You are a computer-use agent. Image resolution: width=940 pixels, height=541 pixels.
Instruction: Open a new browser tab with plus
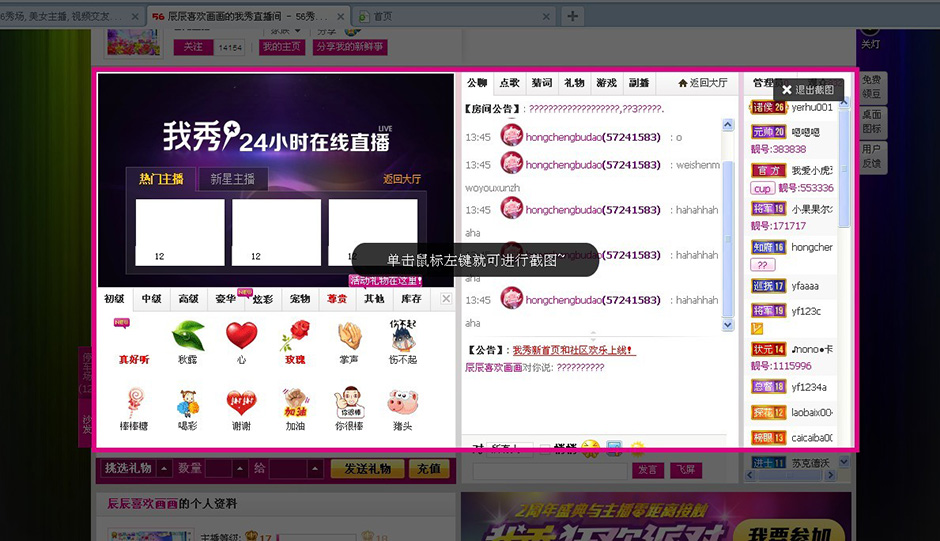(573, 16)
